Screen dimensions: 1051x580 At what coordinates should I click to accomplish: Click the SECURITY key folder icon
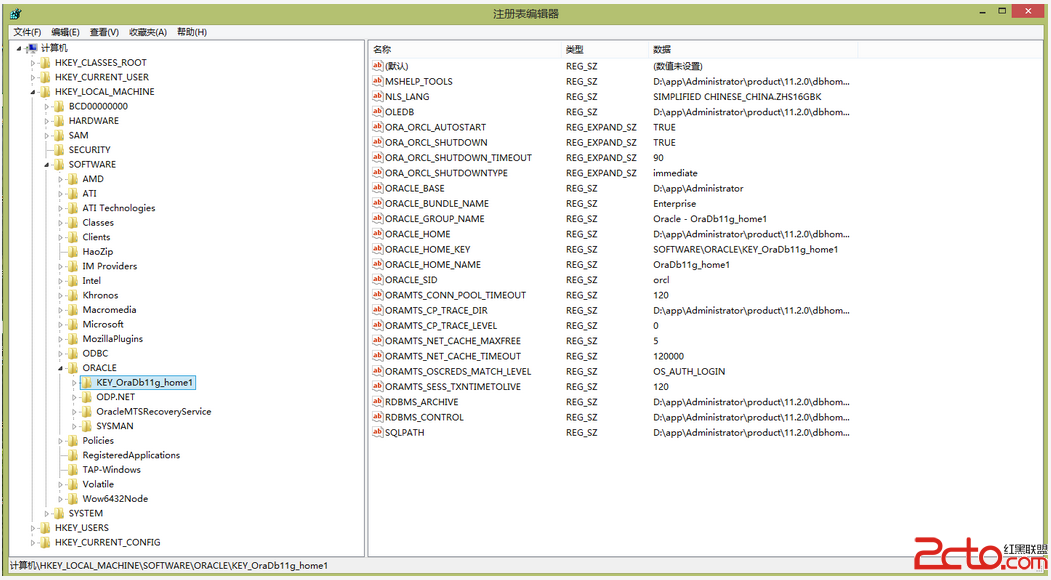(x=59, y=150)
